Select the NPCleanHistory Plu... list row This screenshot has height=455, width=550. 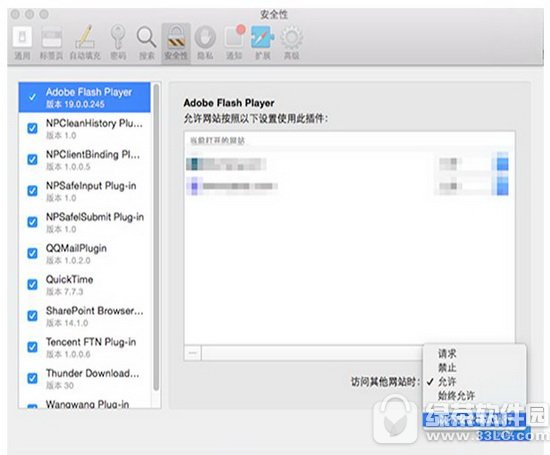tap(85, 128)
